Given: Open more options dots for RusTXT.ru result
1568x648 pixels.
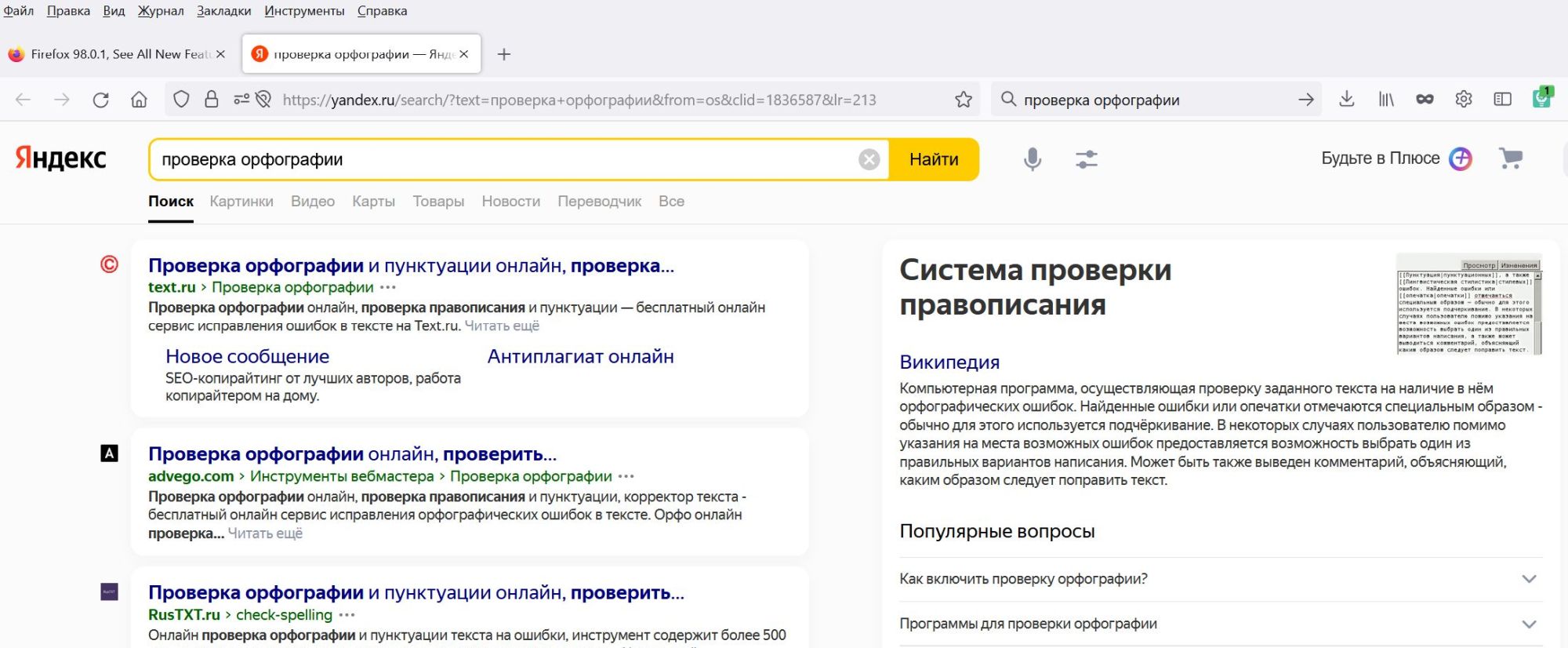Looking at the screenshot, I should click(x=347, y=615).
